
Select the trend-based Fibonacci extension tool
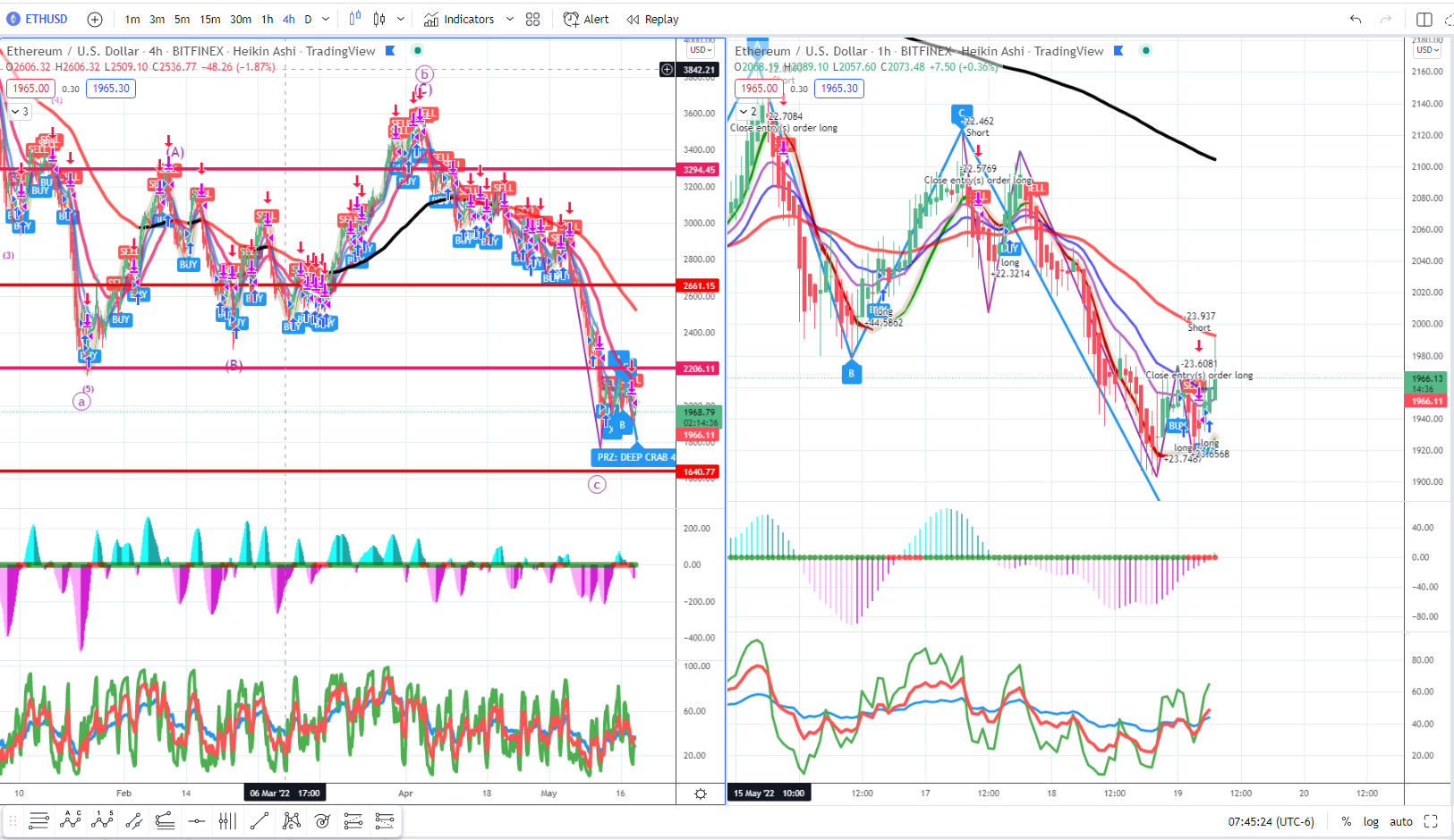pos(385,820)
